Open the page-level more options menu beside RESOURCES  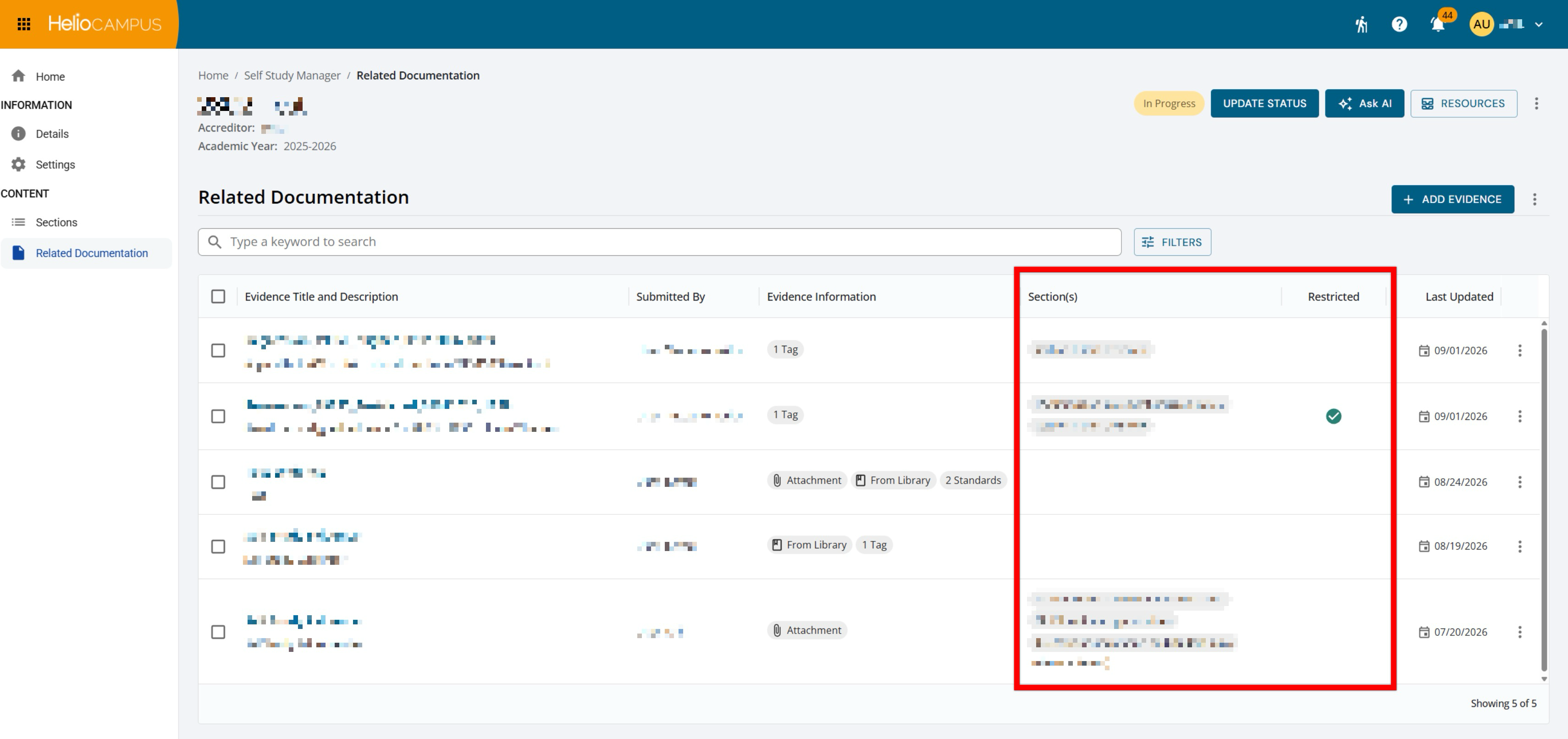tap(1536, 104)
